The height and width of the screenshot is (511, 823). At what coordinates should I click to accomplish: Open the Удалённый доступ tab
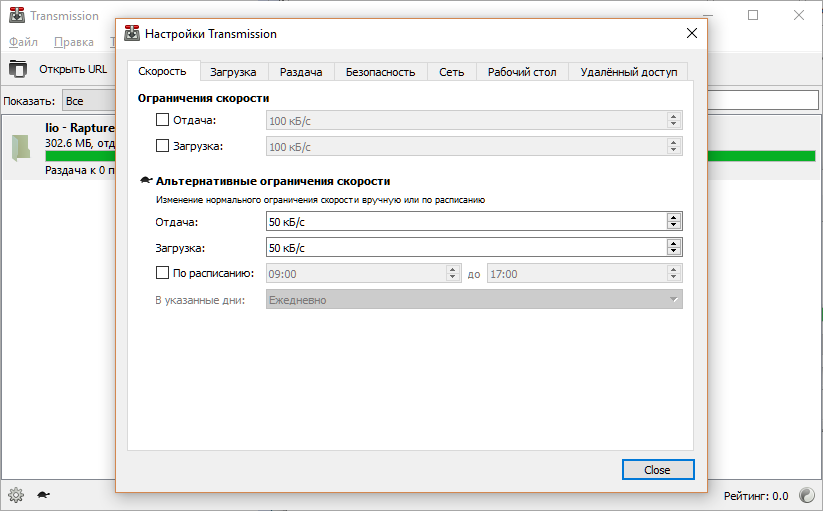[x=628, y=72]
